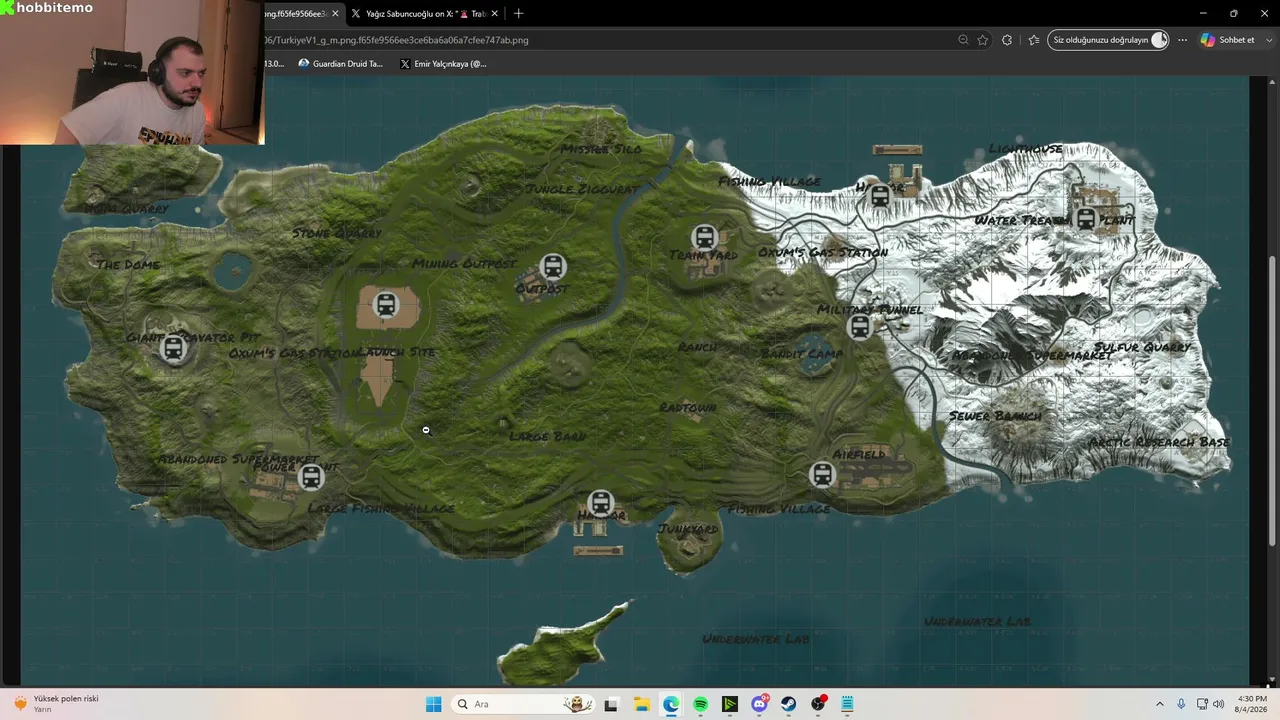Click the train icon at the snowy Harbor
1280x720 pixels.
(x=880, y=196)
